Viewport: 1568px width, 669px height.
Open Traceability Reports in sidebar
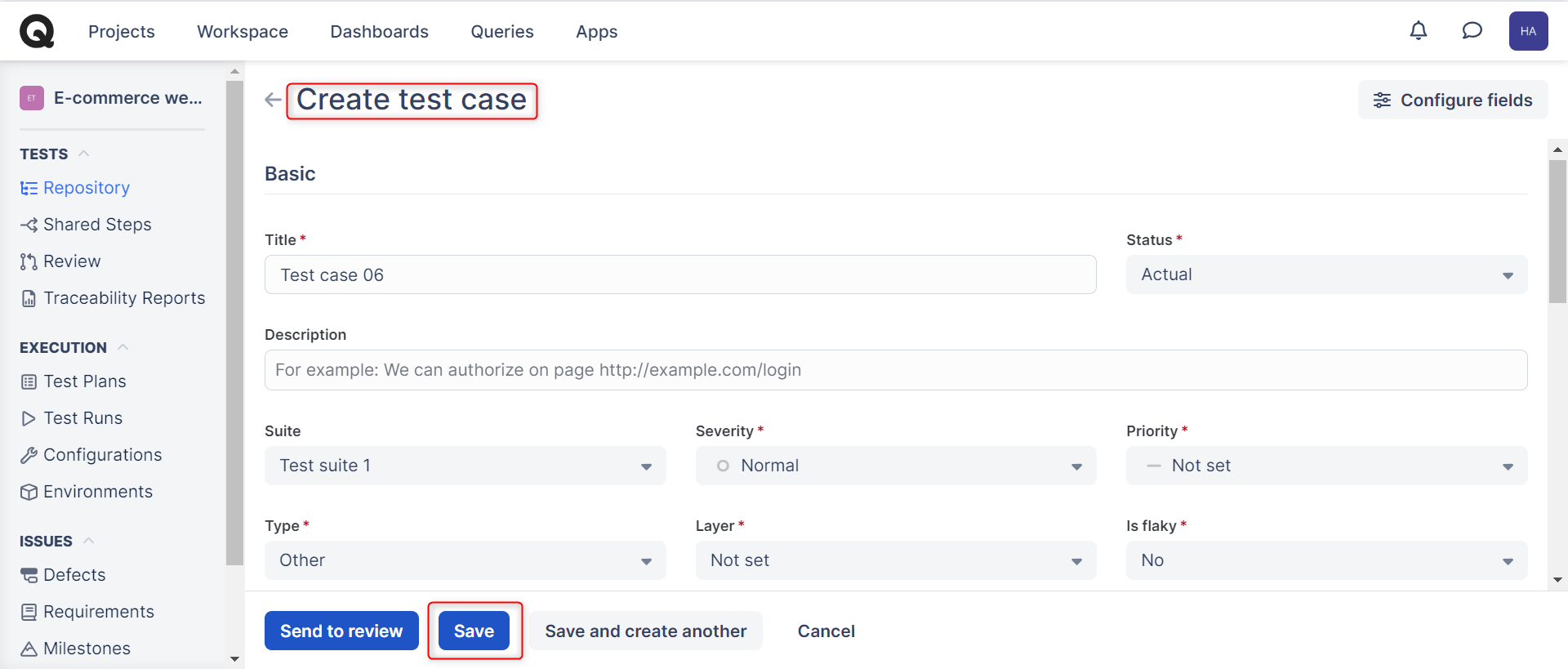pyautogui.click(x=123, y=298)
